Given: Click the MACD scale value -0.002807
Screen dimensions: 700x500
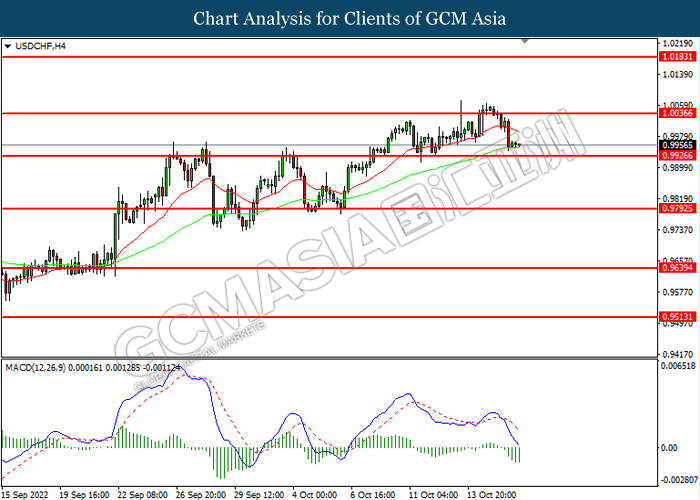Looking at the screenshot, I should pos(679,480).
